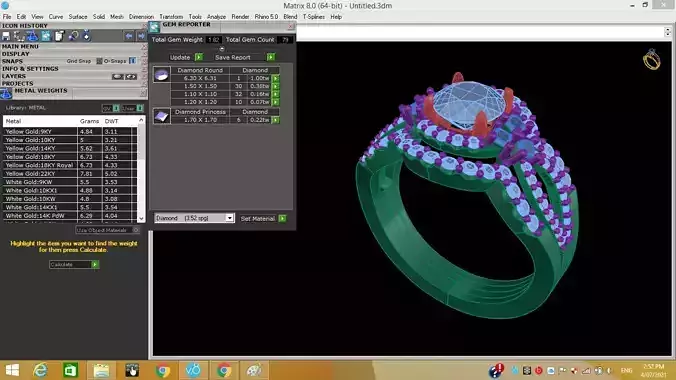Click the Calculate button

[74, 264]
